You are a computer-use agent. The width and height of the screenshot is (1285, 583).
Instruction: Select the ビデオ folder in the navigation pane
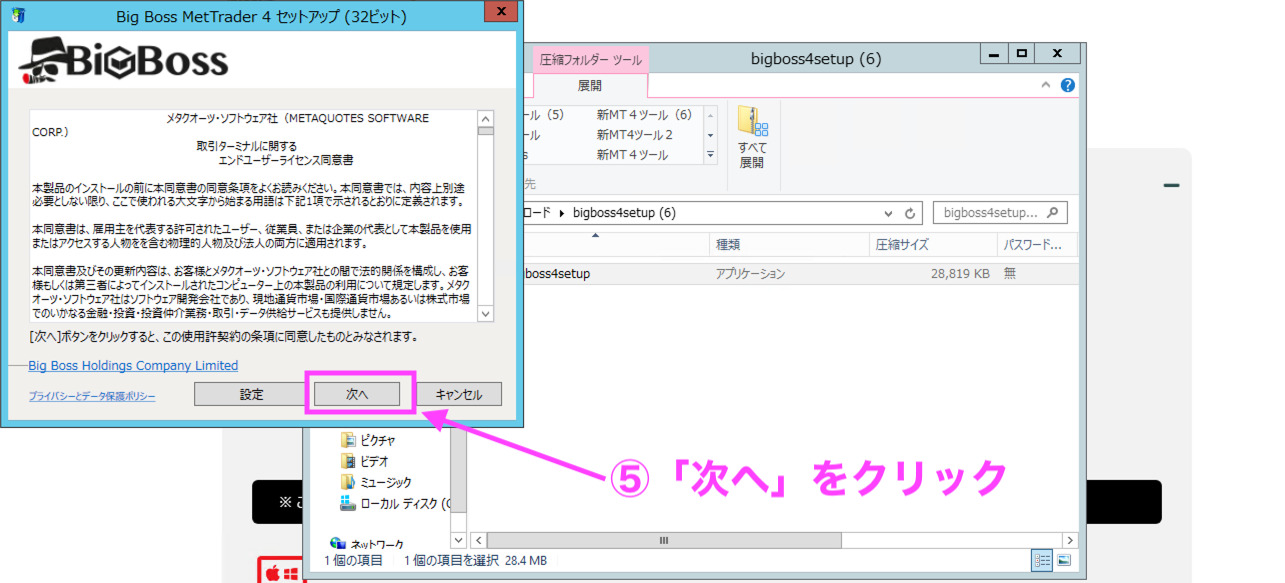[374, 461]
